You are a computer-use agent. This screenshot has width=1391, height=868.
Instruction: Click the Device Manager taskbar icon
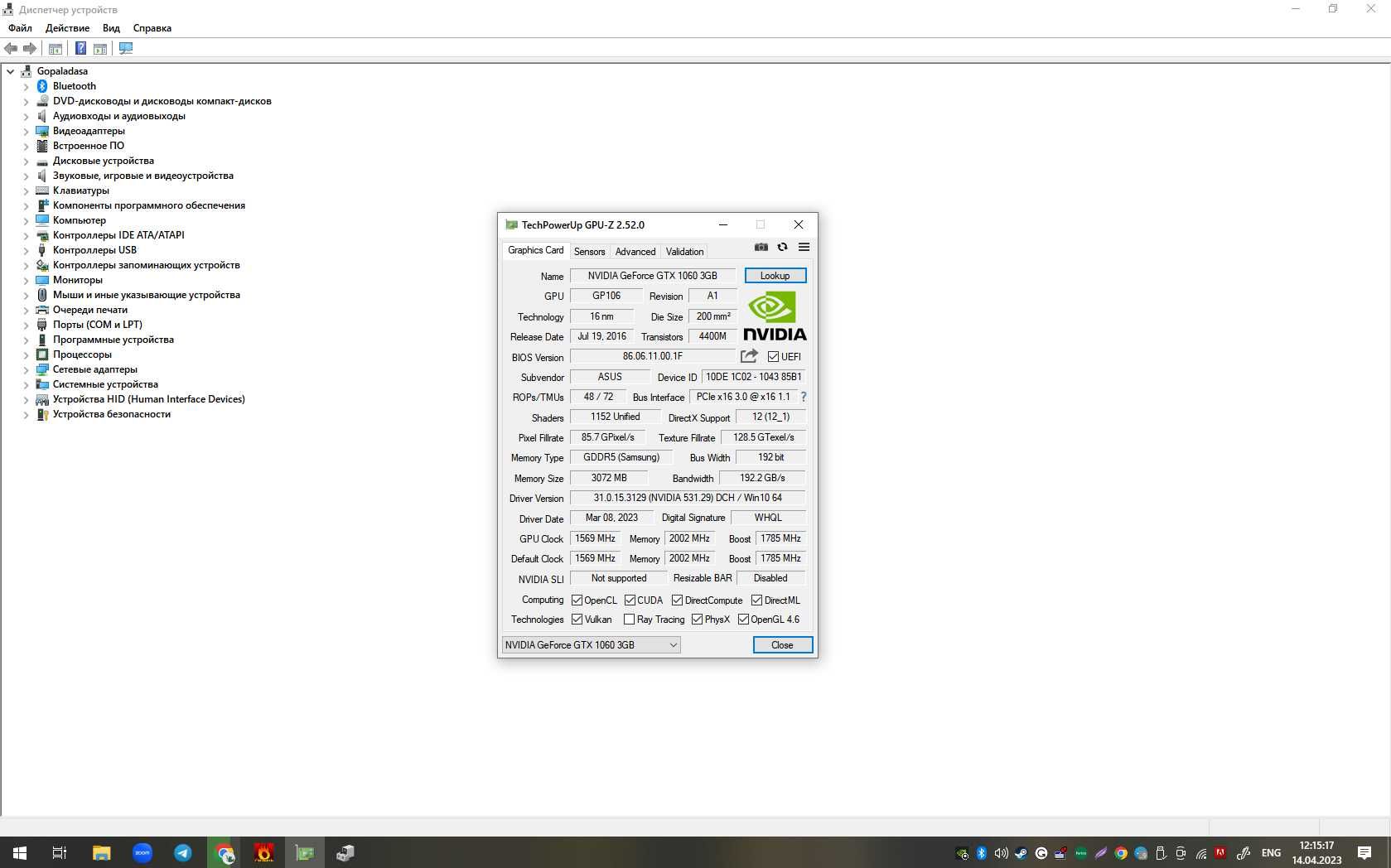[345, 852]
